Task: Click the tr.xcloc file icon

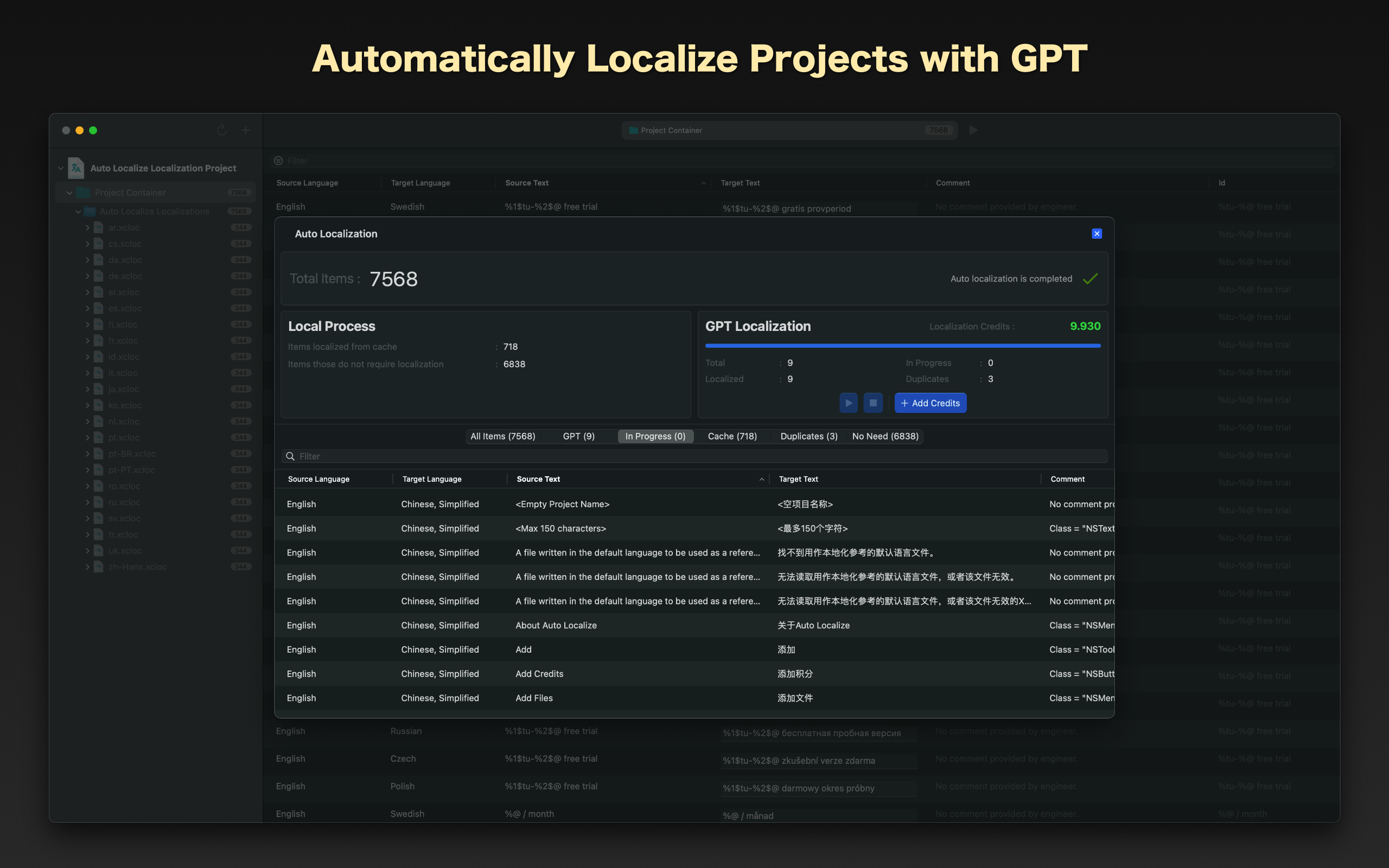Action: point(99,534)
